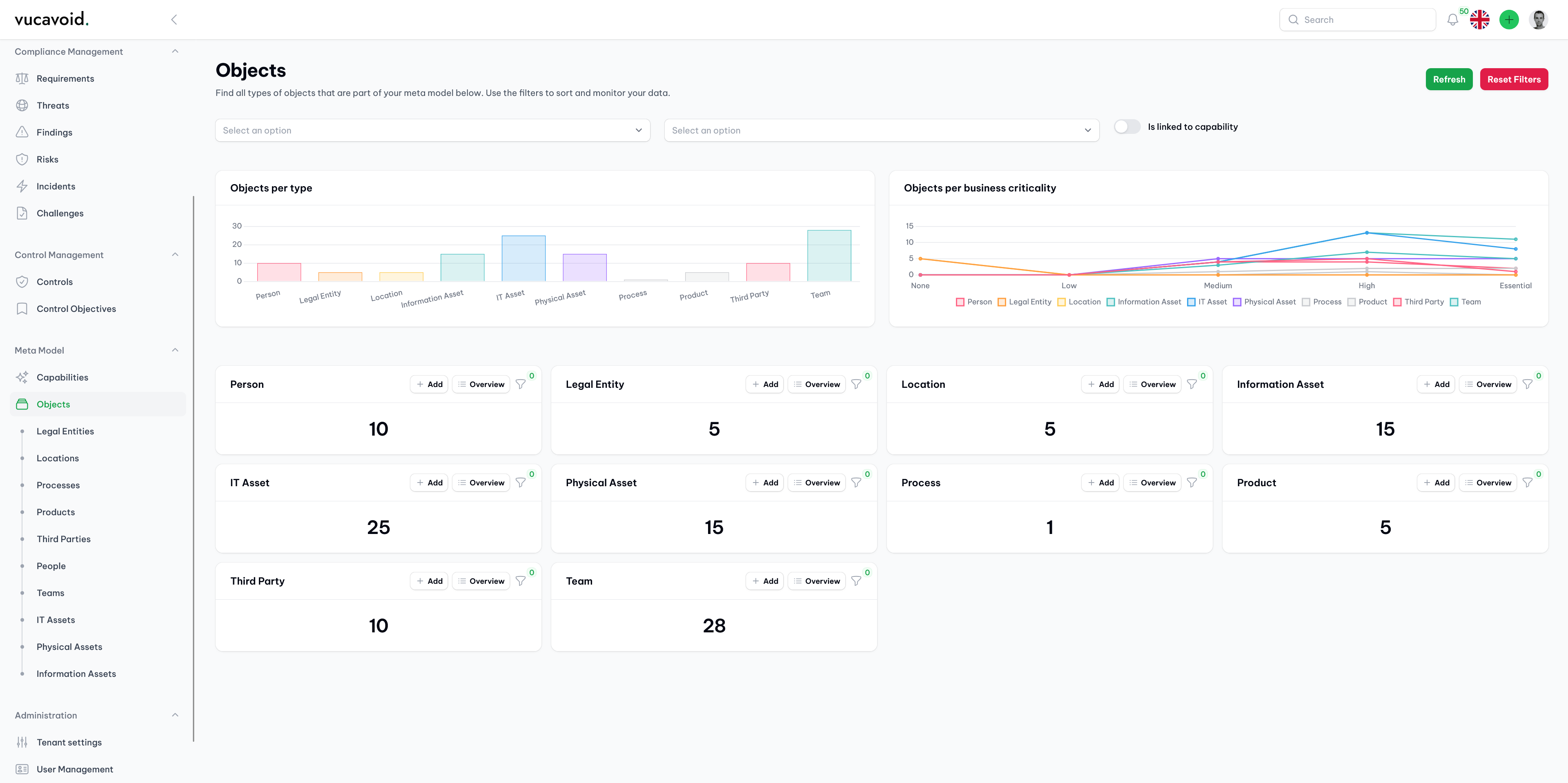
Task: Collapse the Meta Model section
Action: point(175,350)
